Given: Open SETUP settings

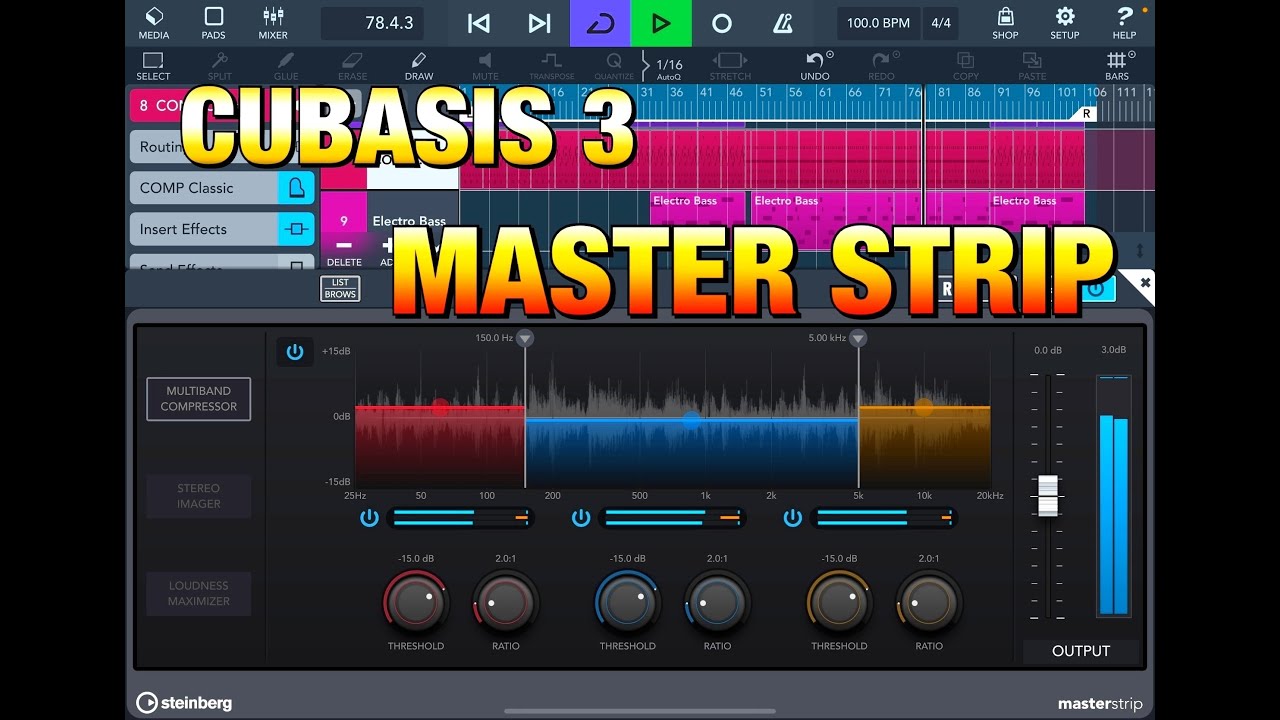Looking at the screenshot, I should [1065, 23].
